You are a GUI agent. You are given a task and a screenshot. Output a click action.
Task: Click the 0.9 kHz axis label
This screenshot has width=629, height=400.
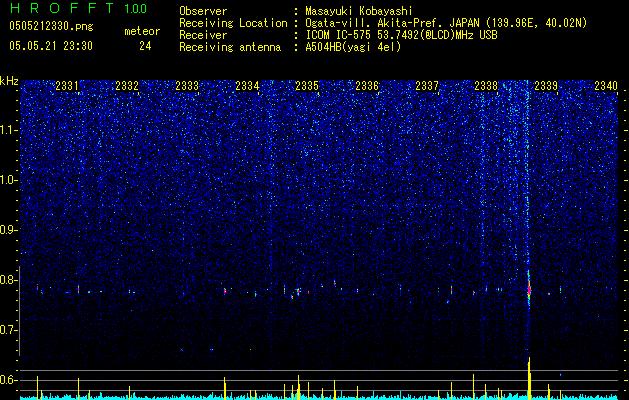point(9,230)
